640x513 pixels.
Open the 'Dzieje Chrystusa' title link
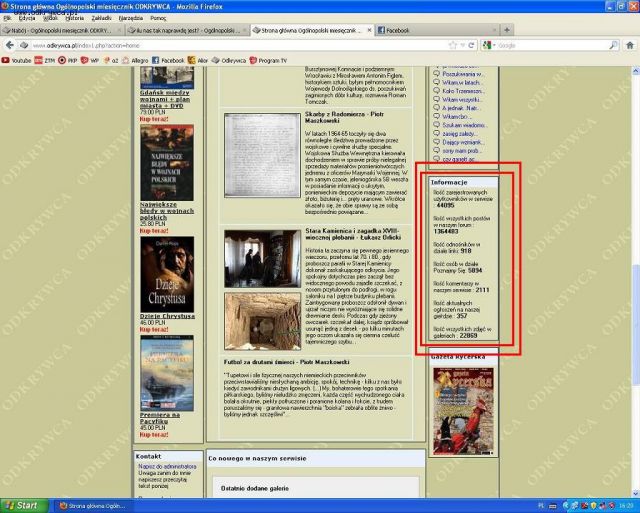coord(167,316)
